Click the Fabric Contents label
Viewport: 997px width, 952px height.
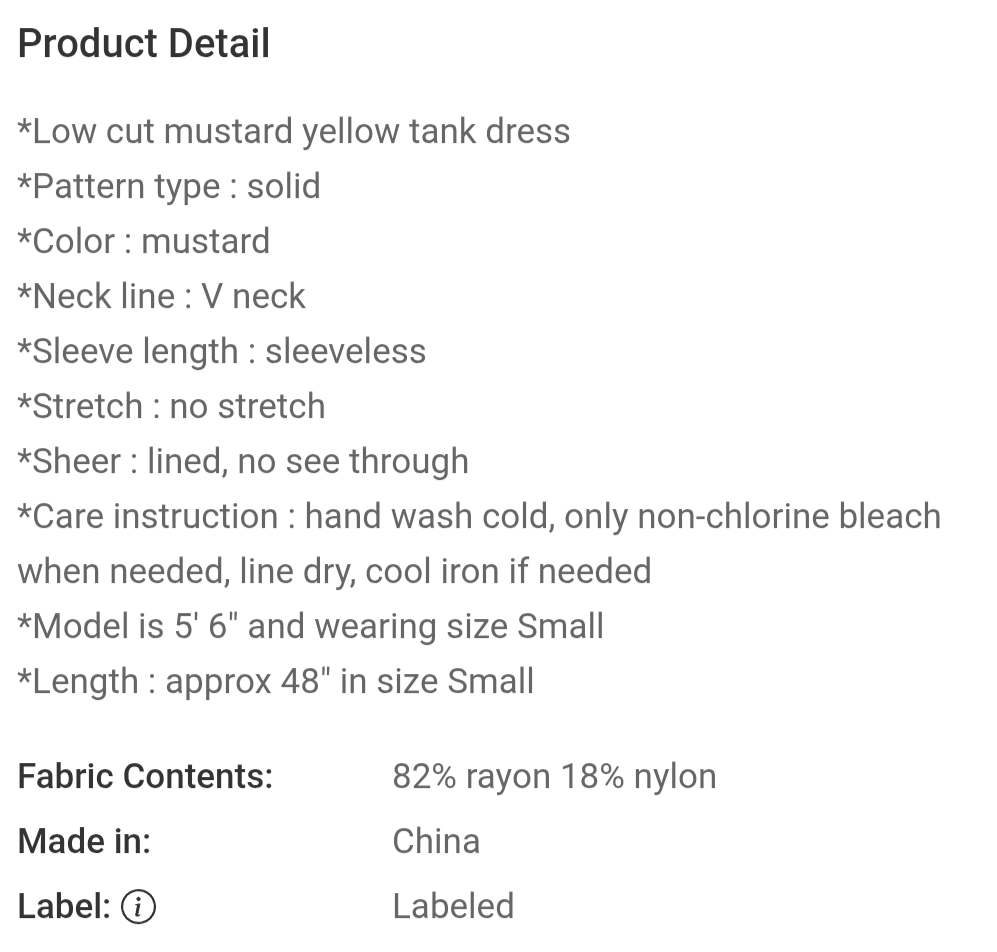(x=146, y=776)
